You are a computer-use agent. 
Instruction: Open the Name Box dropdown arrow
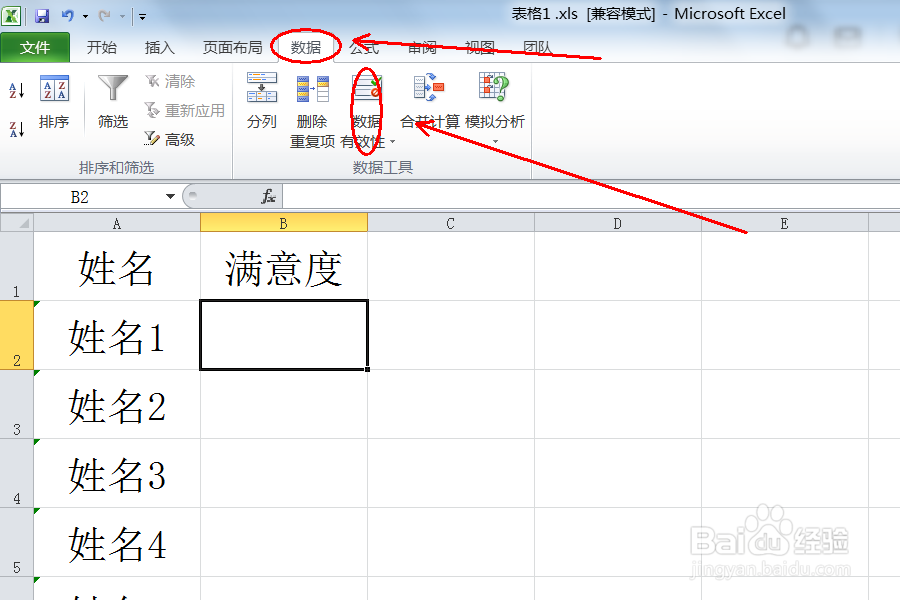[170, 196]
